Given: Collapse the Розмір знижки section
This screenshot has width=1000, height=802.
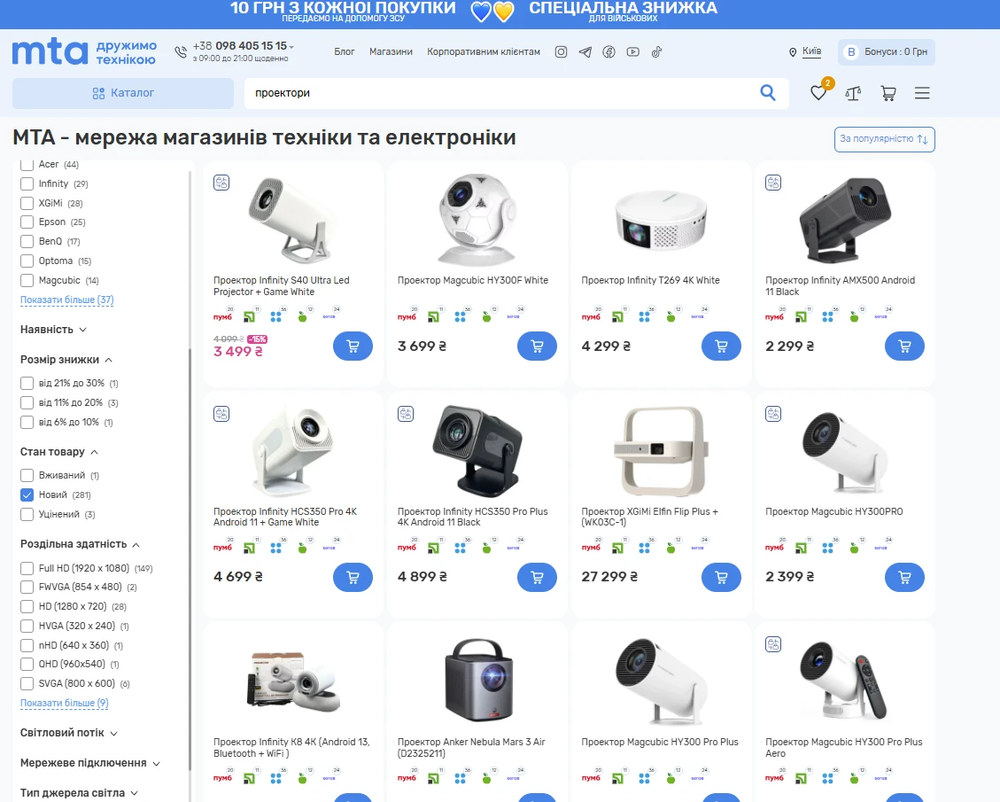Looking at the screenshot, I should [x=66, y=360].
